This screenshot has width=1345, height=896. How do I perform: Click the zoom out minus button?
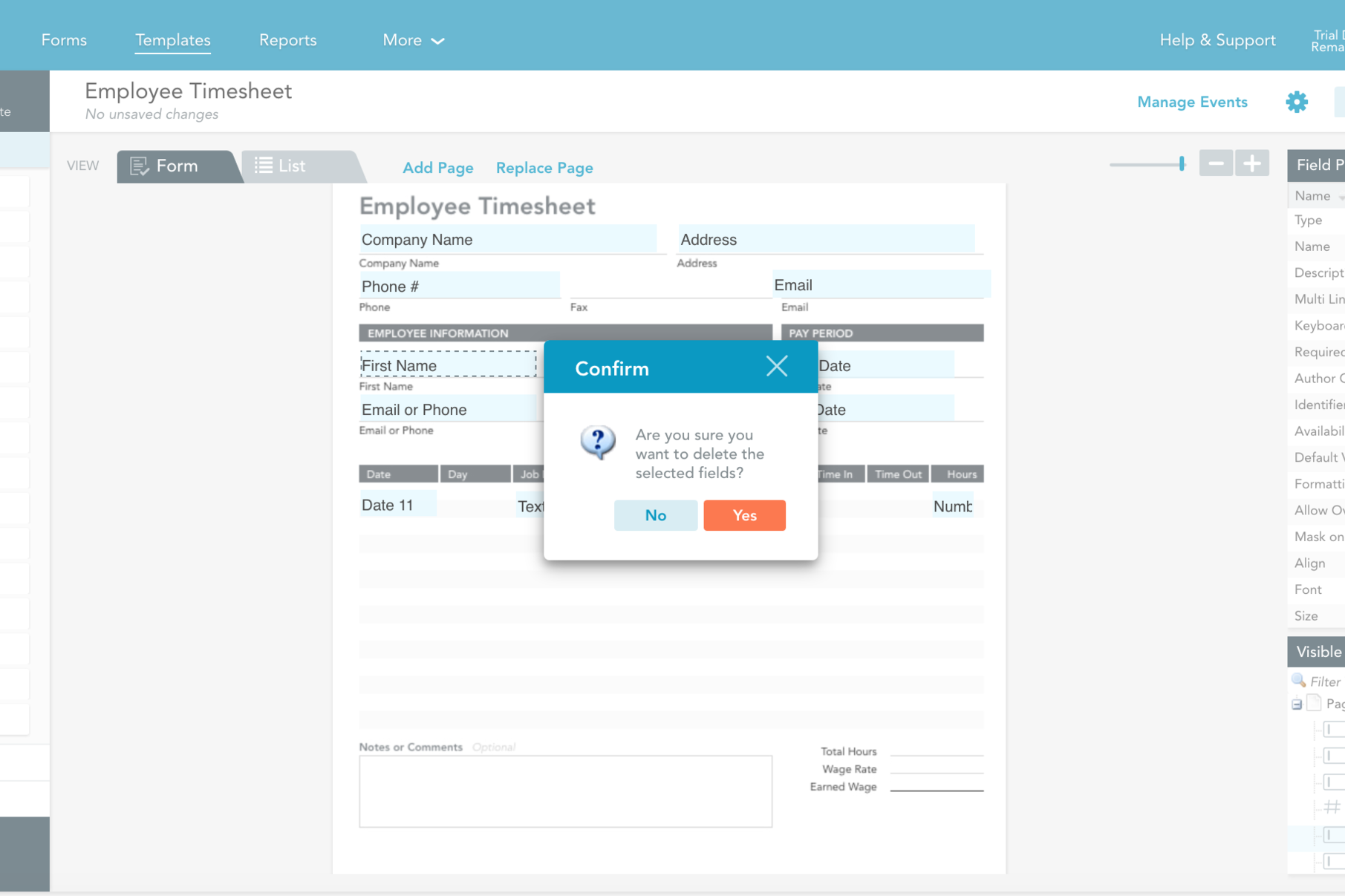1216,163
